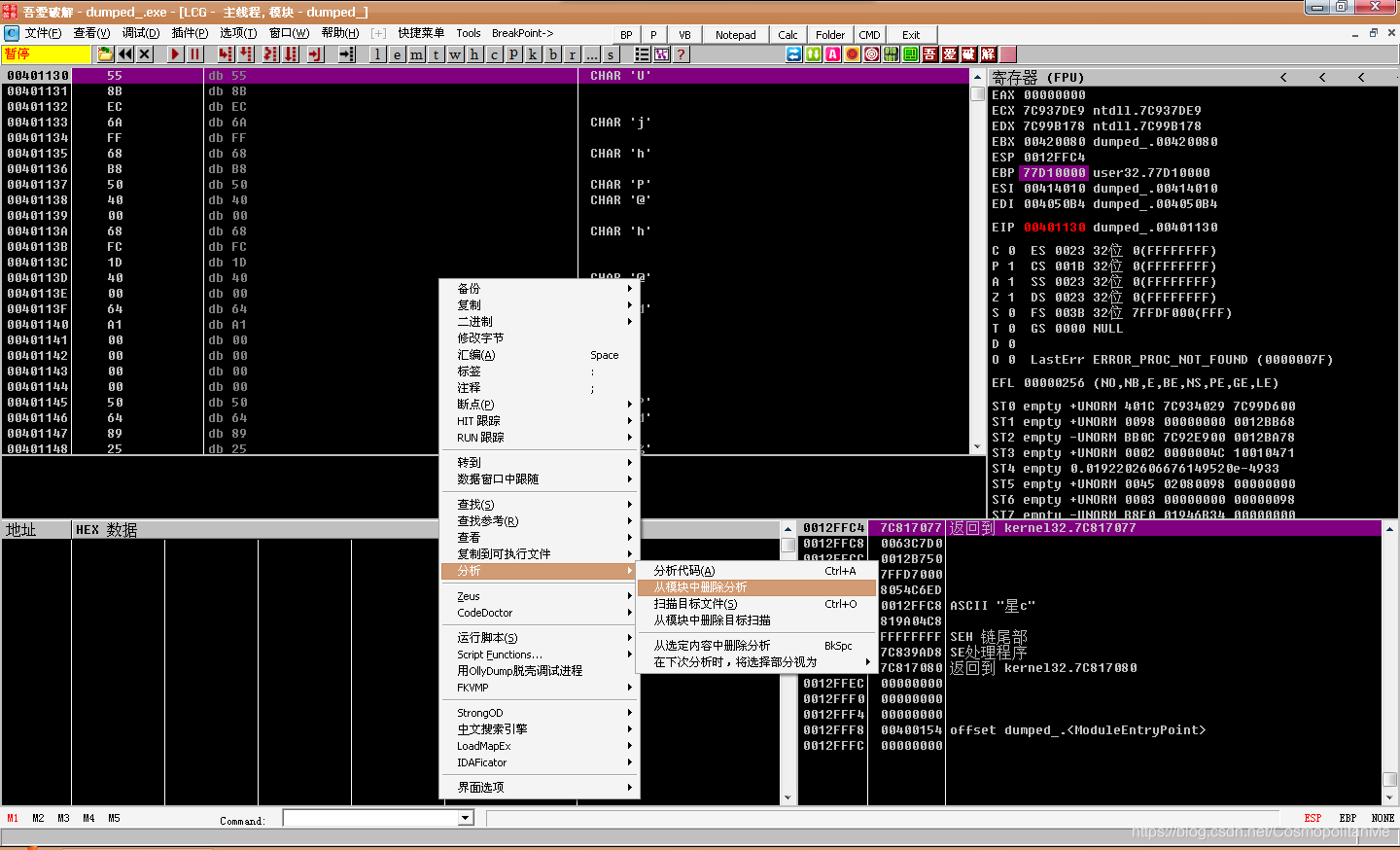Image resolution: width=1400 pixels, height=850 pixels.
Task: Click the Trace Over toolbar icon
Action: (290, 54)
